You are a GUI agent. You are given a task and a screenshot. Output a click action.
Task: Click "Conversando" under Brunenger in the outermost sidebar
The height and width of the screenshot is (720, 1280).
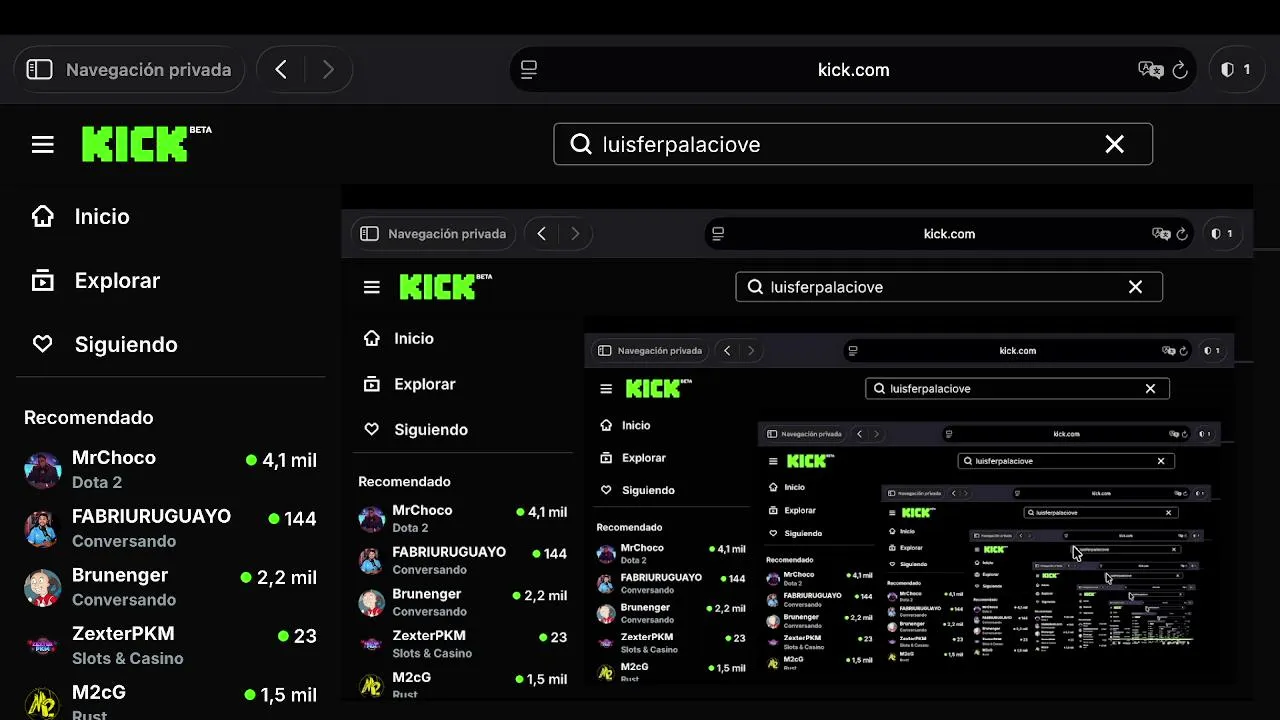click(x=124, y=600)
